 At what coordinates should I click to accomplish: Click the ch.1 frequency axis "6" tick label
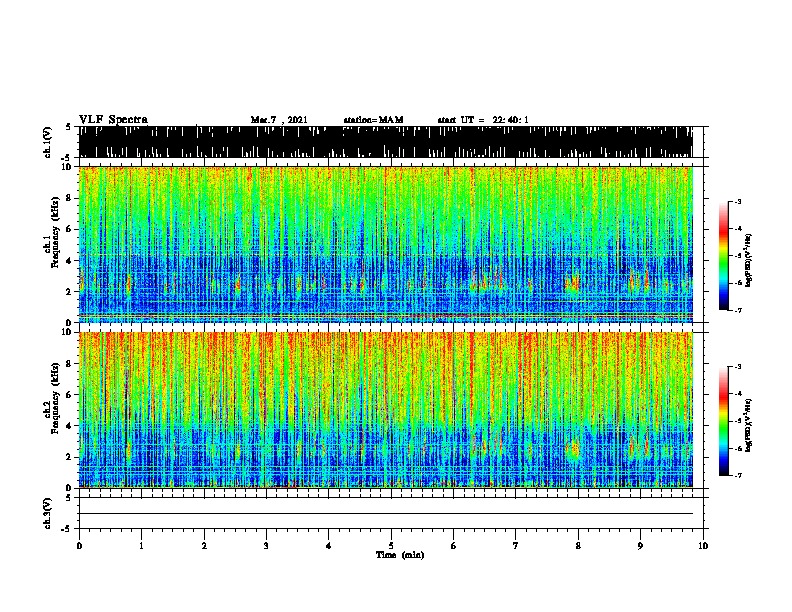(70, 229)
